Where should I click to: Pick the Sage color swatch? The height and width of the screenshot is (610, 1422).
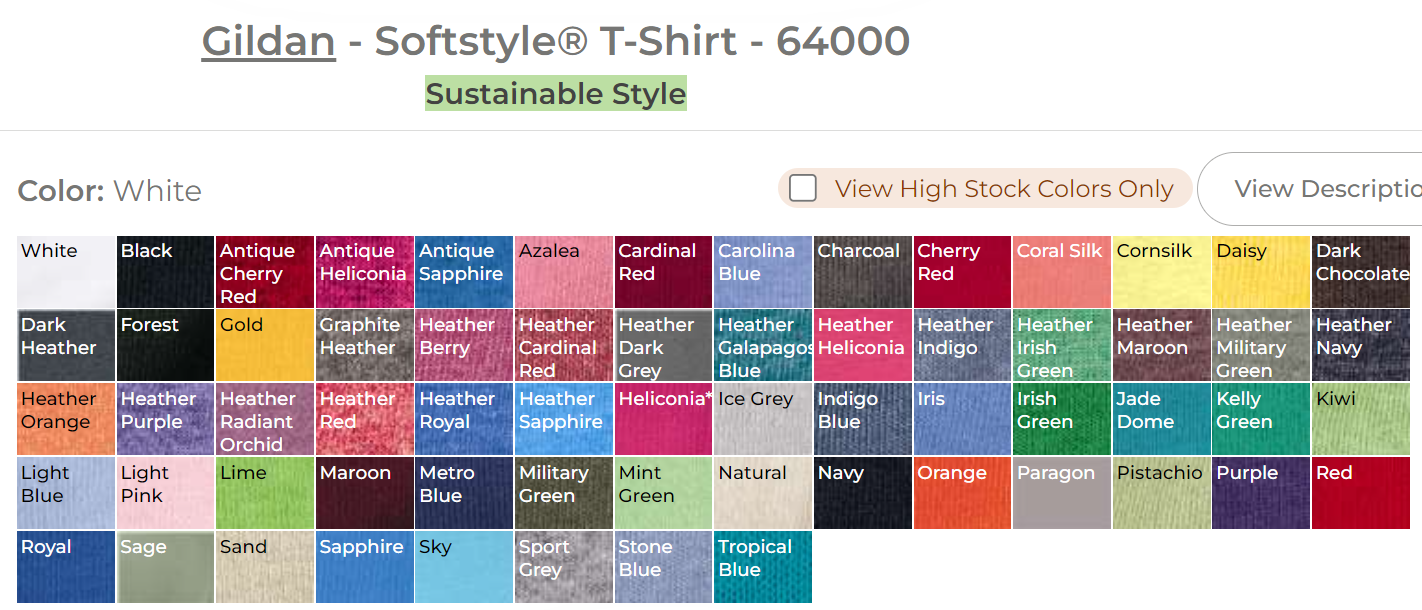click(165, 568)
